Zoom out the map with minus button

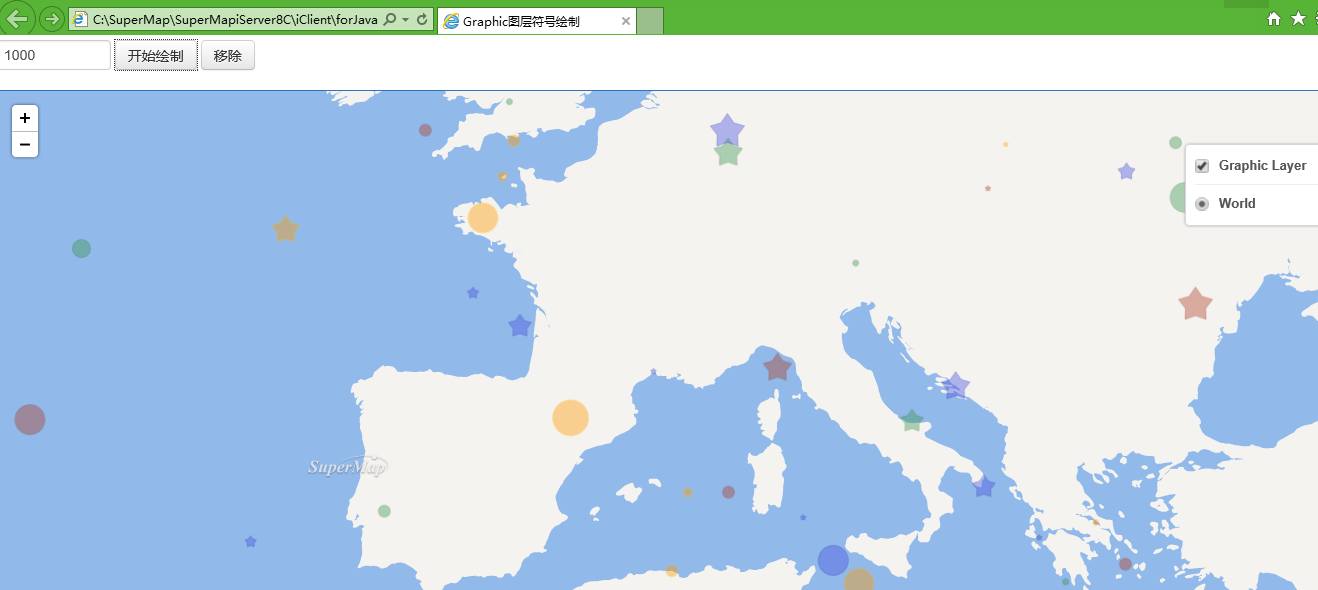(x=25, y=145)
